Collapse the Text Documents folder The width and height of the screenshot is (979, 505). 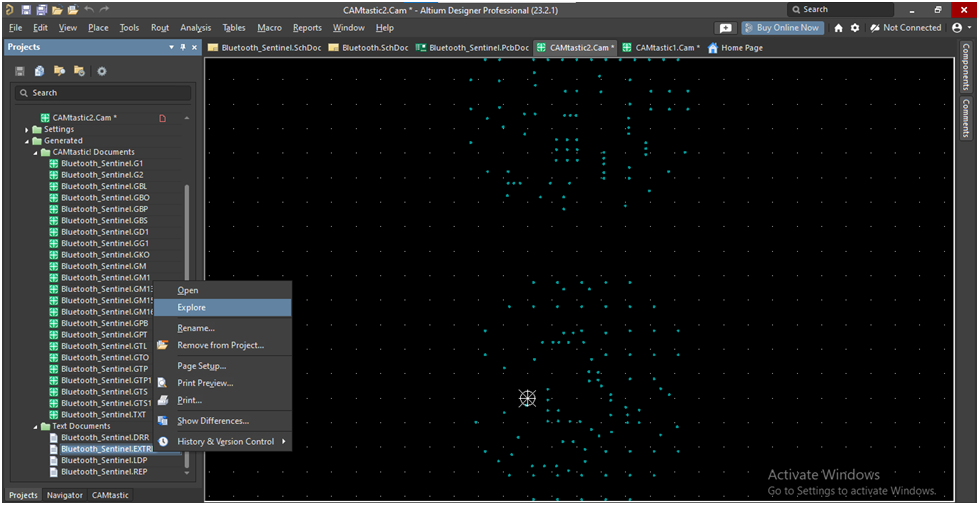pos(35,426)
